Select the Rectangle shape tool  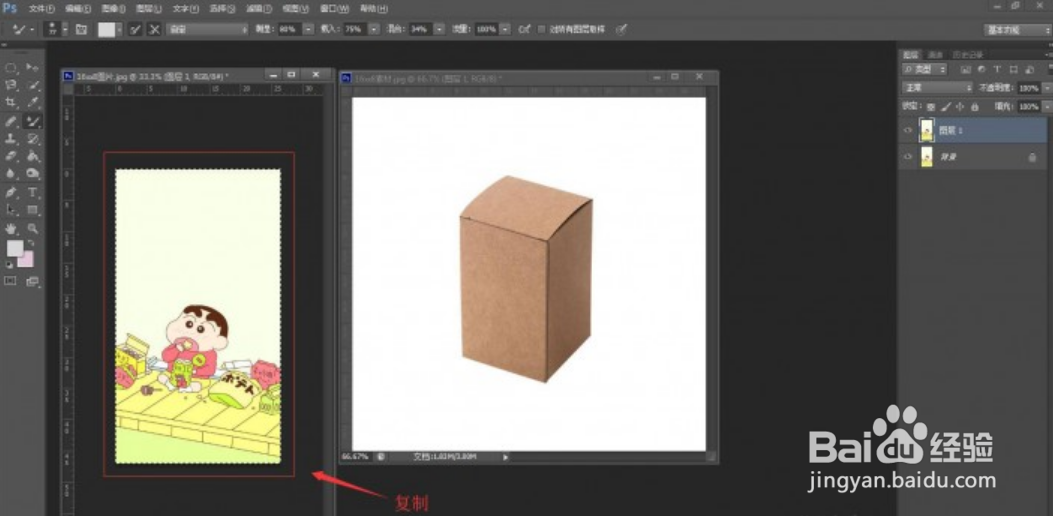32,210
